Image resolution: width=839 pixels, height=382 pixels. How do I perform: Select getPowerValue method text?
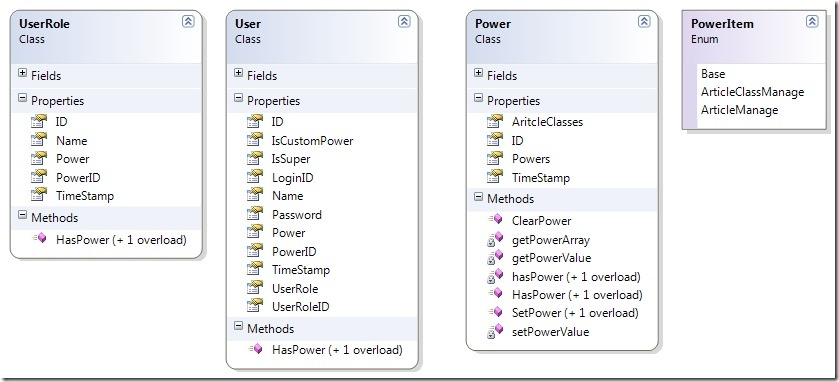552,258
